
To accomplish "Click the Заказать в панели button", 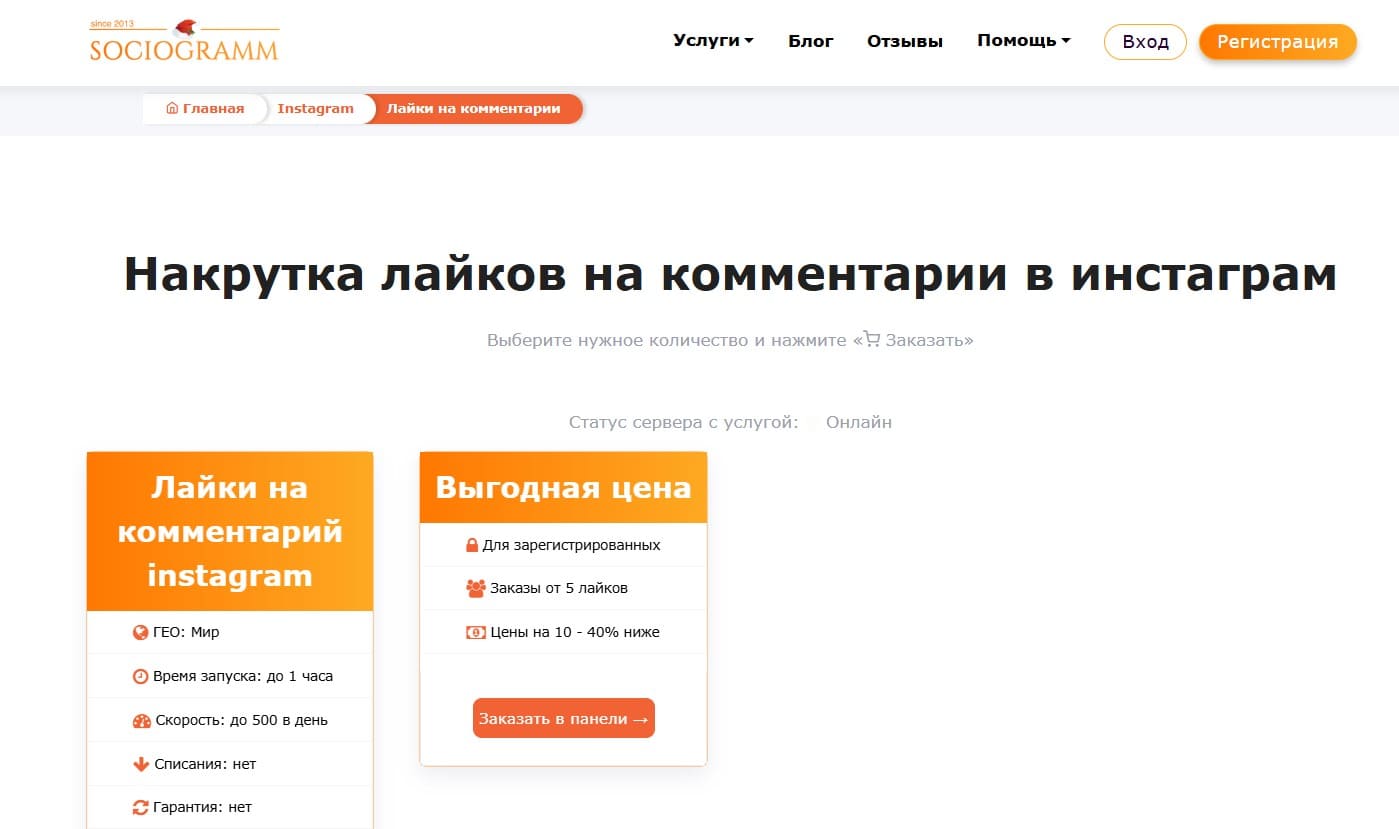I will (564, 718).
